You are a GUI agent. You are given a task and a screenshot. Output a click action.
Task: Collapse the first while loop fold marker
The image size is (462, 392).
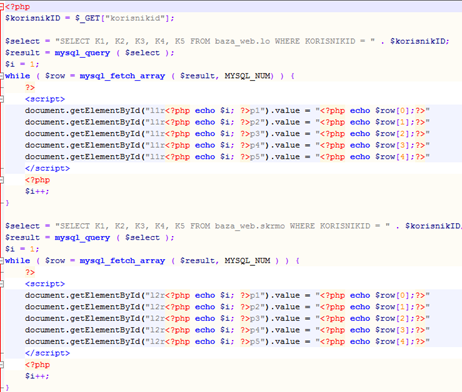tap(2, 76)
